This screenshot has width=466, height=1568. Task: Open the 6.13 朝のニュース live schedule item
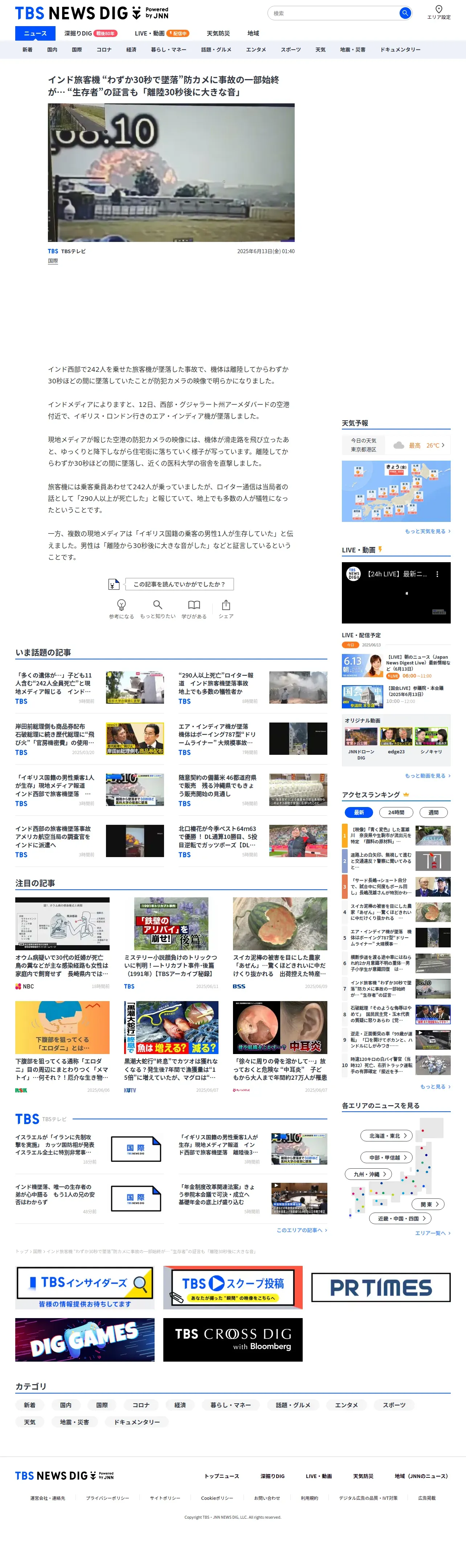[x=396, y=666]
